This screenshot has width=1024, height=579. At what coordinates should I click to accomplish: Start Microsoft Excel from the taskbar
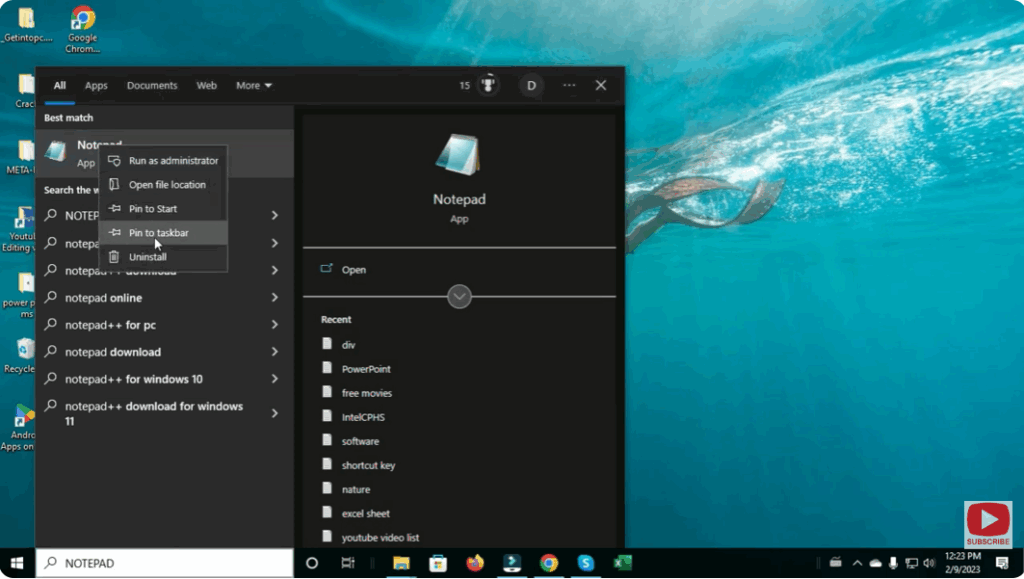click(621, 563)
